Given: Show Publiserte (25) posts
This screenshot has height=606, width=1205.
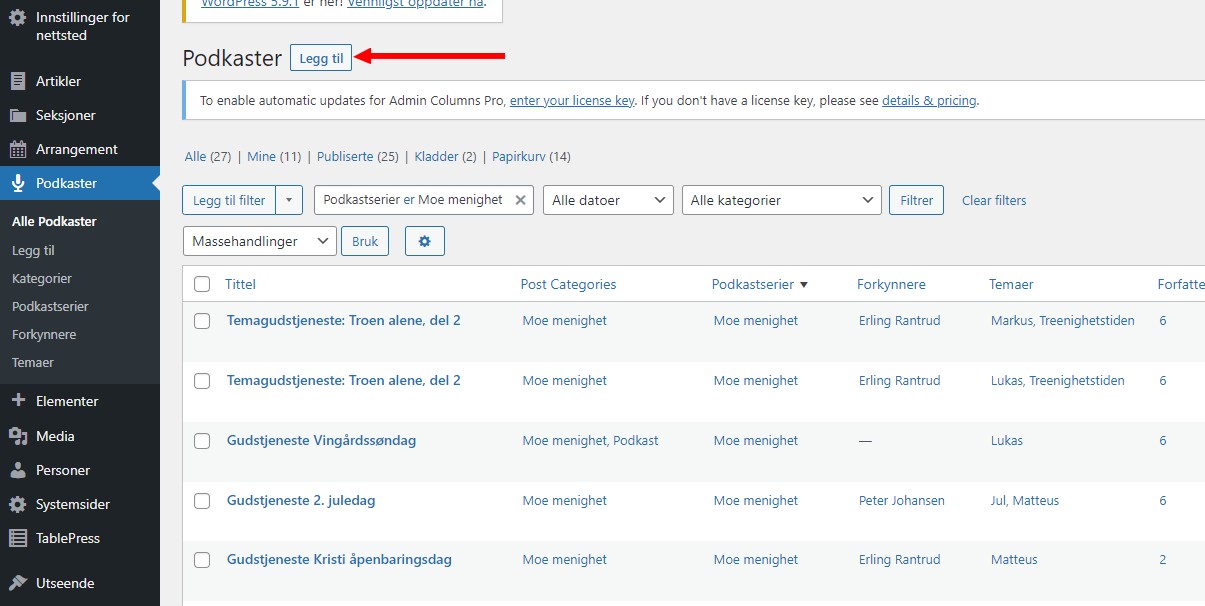Looking at the screenshot, I should point(358,157).
